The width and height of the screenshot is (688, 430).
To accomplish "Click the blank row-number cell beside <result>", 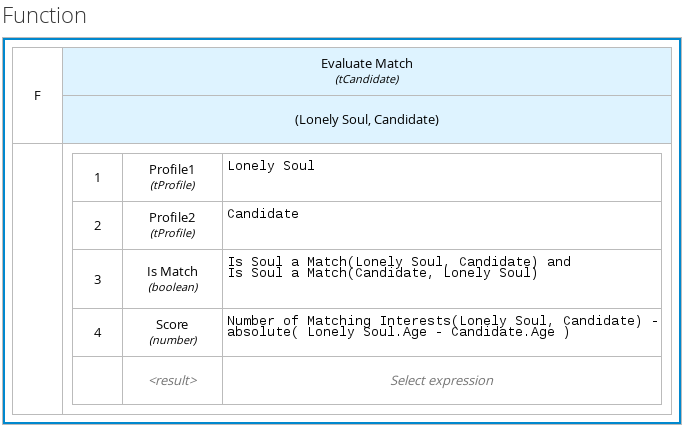I will point(97,380).
